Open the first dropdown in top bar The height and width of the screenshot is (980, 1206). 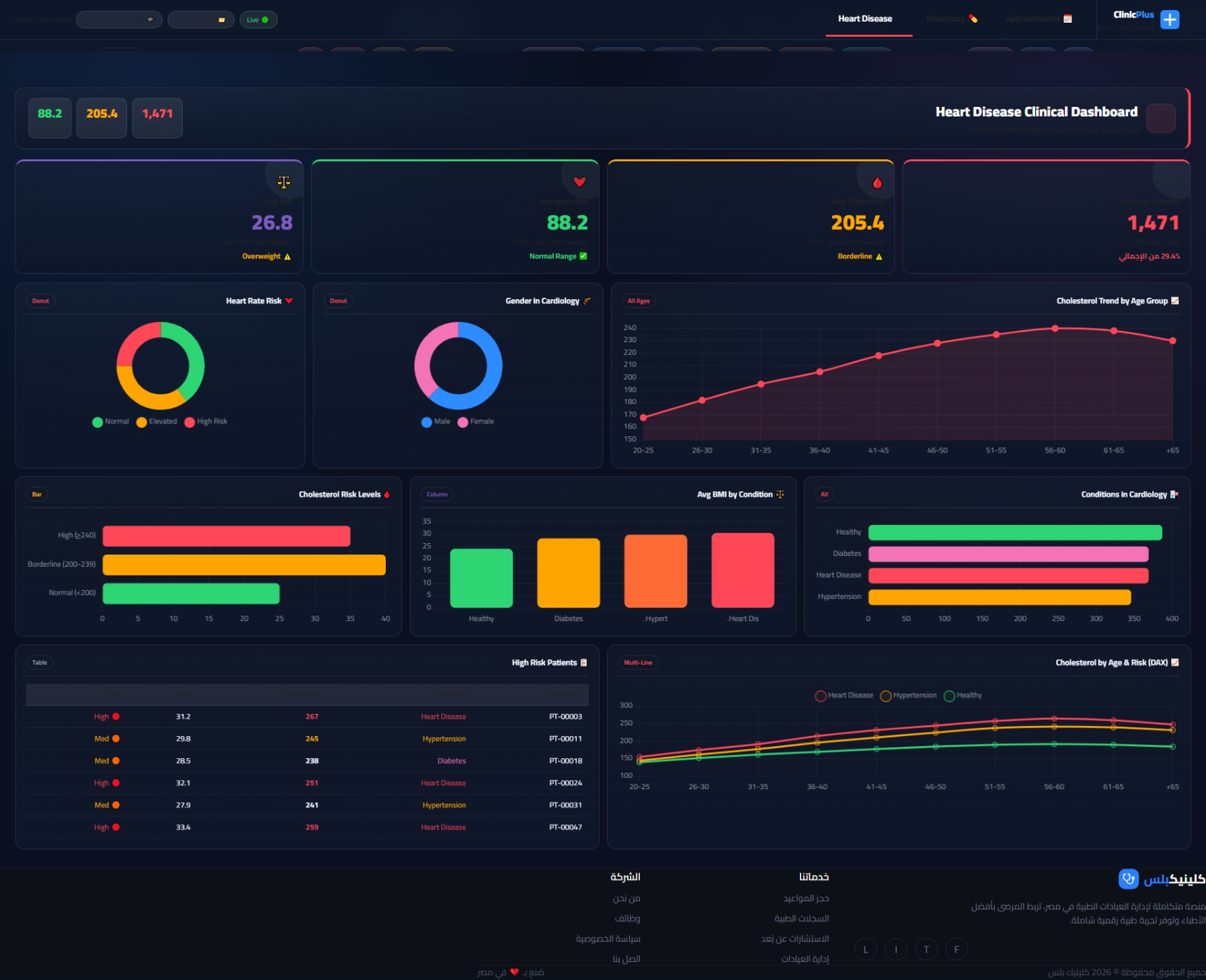119,19
